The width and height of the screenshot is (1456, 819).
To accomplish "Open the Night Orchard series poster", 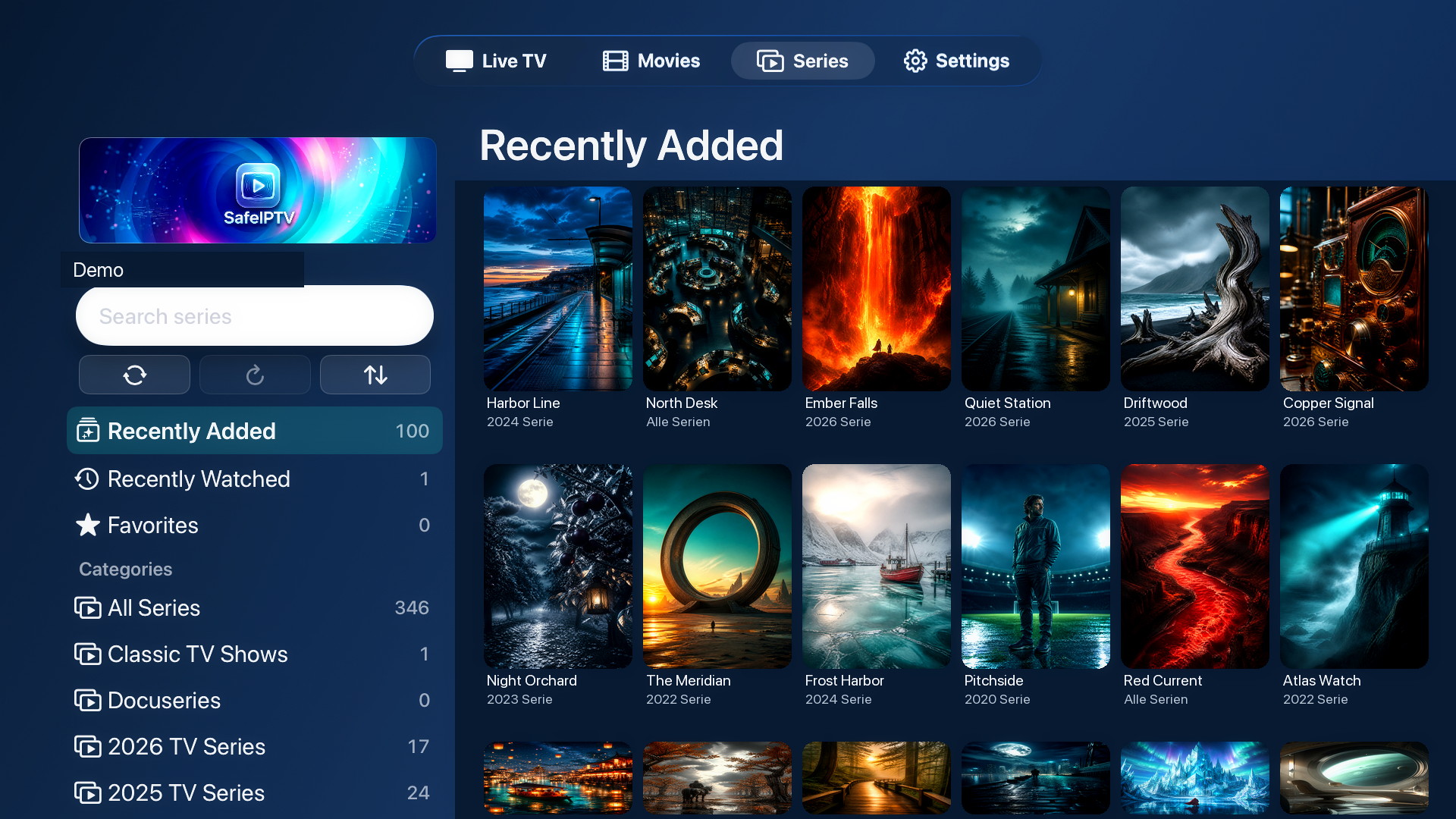I will click(x=558, y=566).
